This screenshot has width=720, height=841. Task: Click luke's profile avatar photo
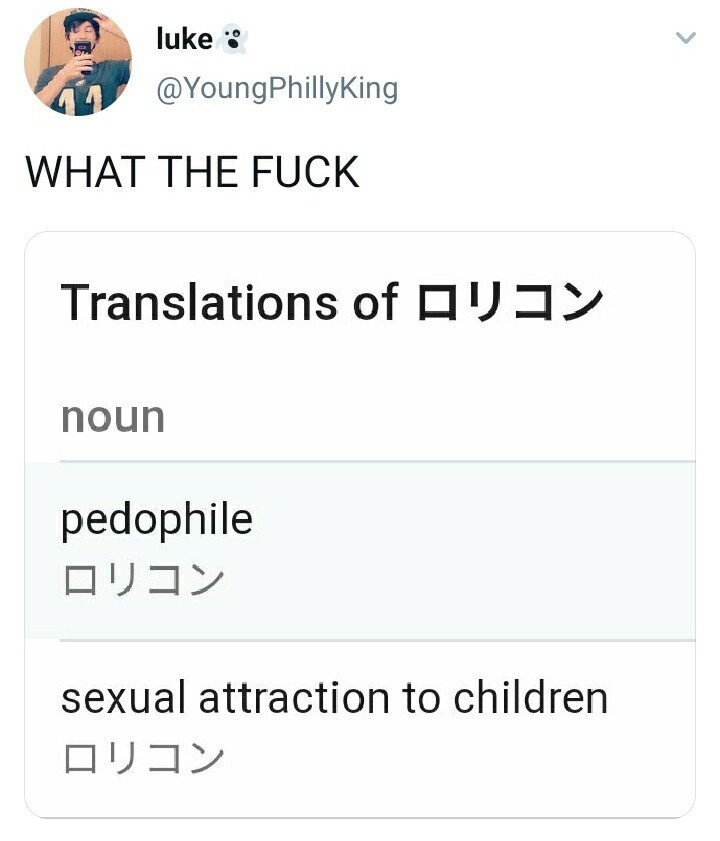coord(78,62)
